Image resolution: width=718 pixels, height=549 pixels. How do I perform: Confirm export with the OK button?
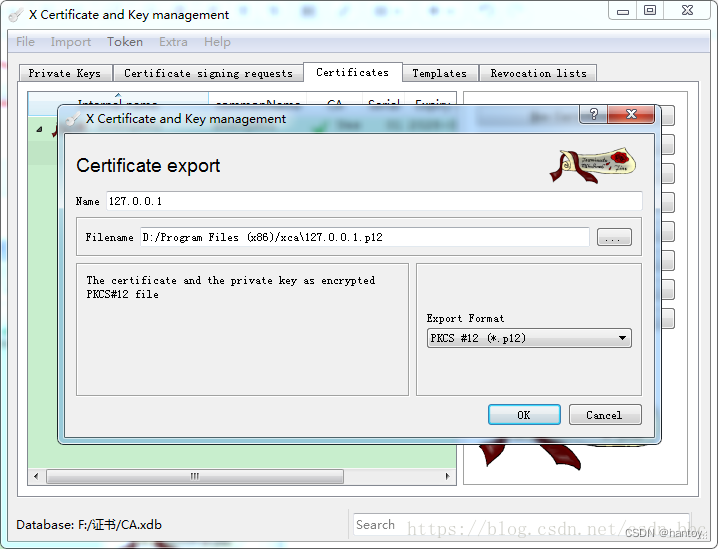[523, 415]
